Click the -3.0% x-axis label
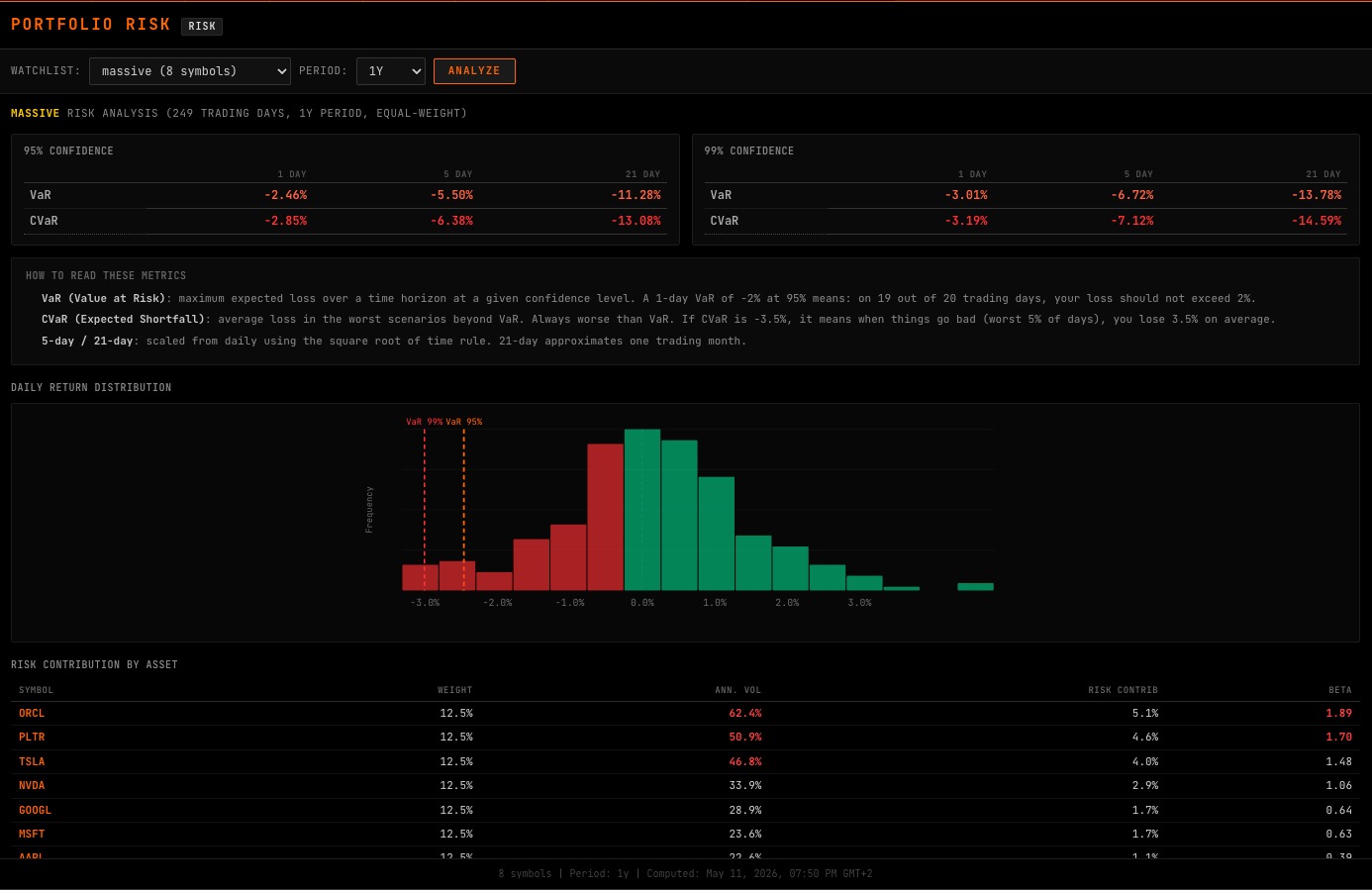 [x=425, y=603]
